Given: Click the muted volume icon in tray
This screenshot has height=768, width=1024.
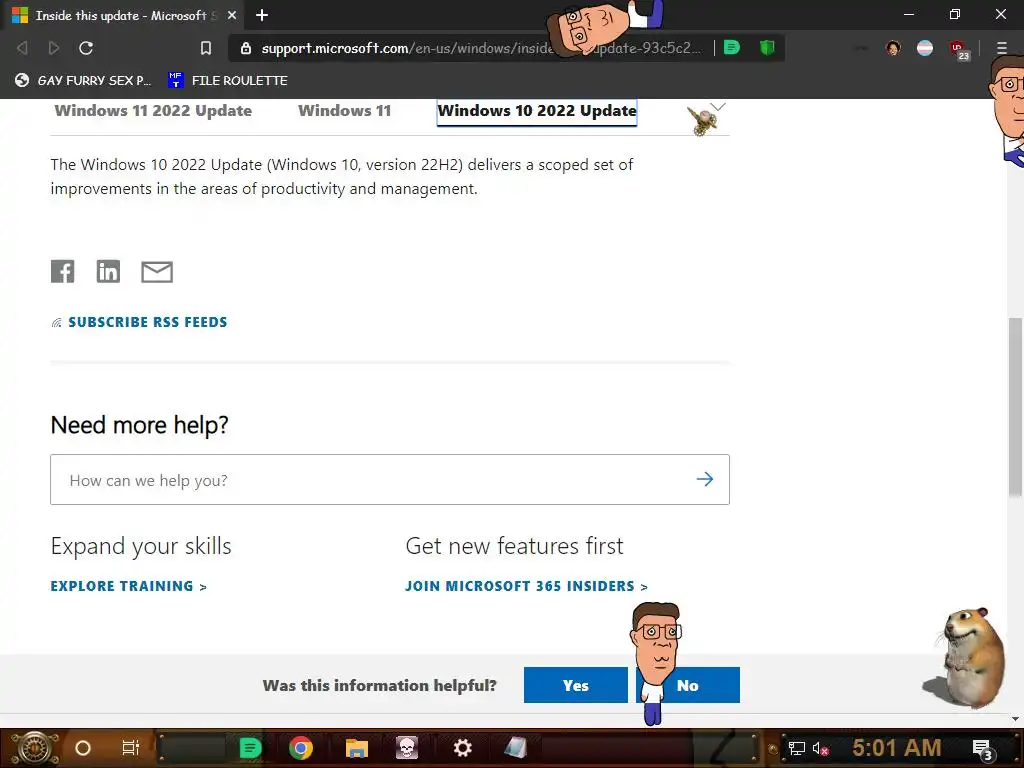Looking at the screenshot, I should pos(821,748).
